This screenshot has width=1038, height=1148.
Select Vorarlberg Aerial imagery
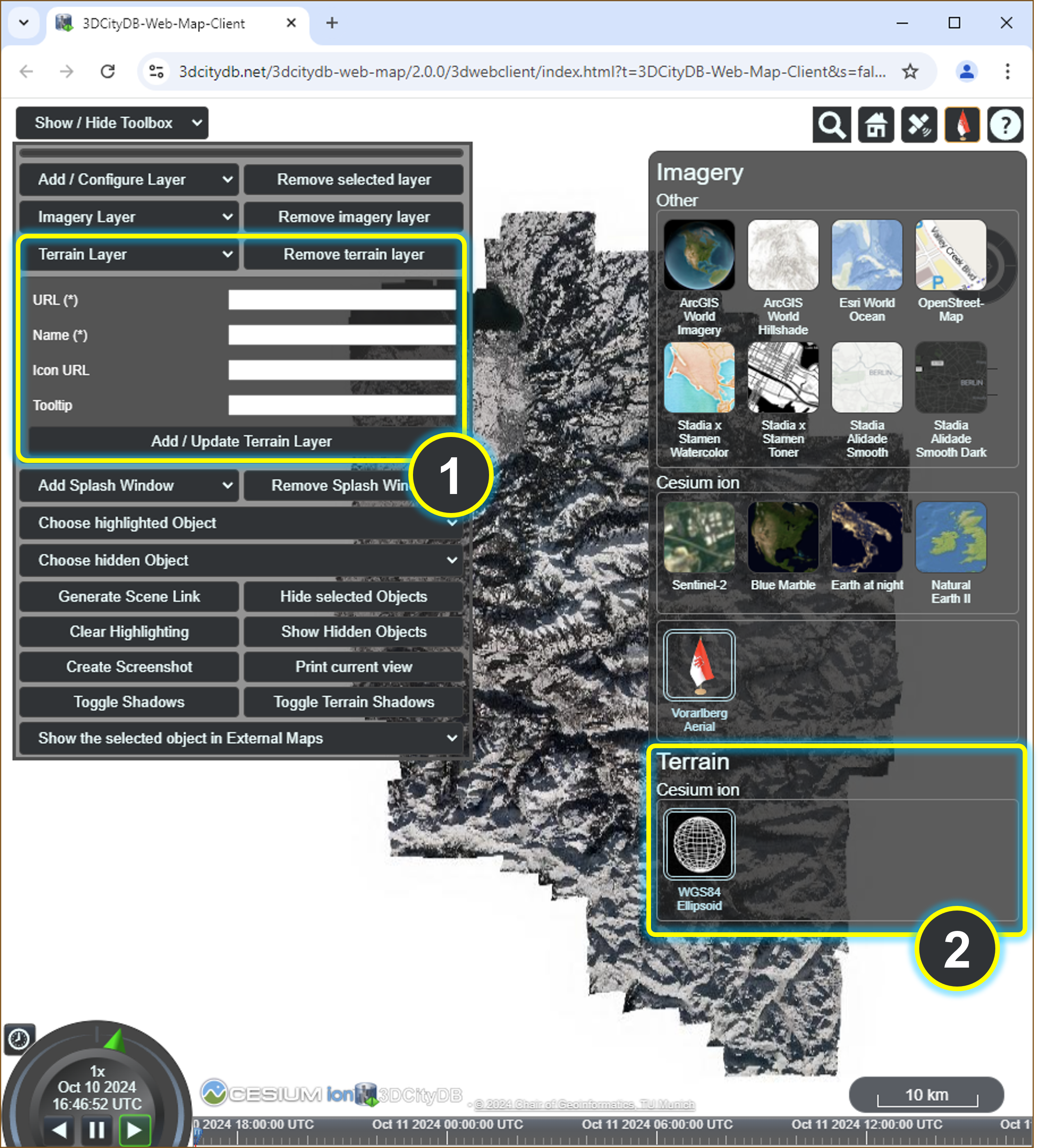[699, 665]
